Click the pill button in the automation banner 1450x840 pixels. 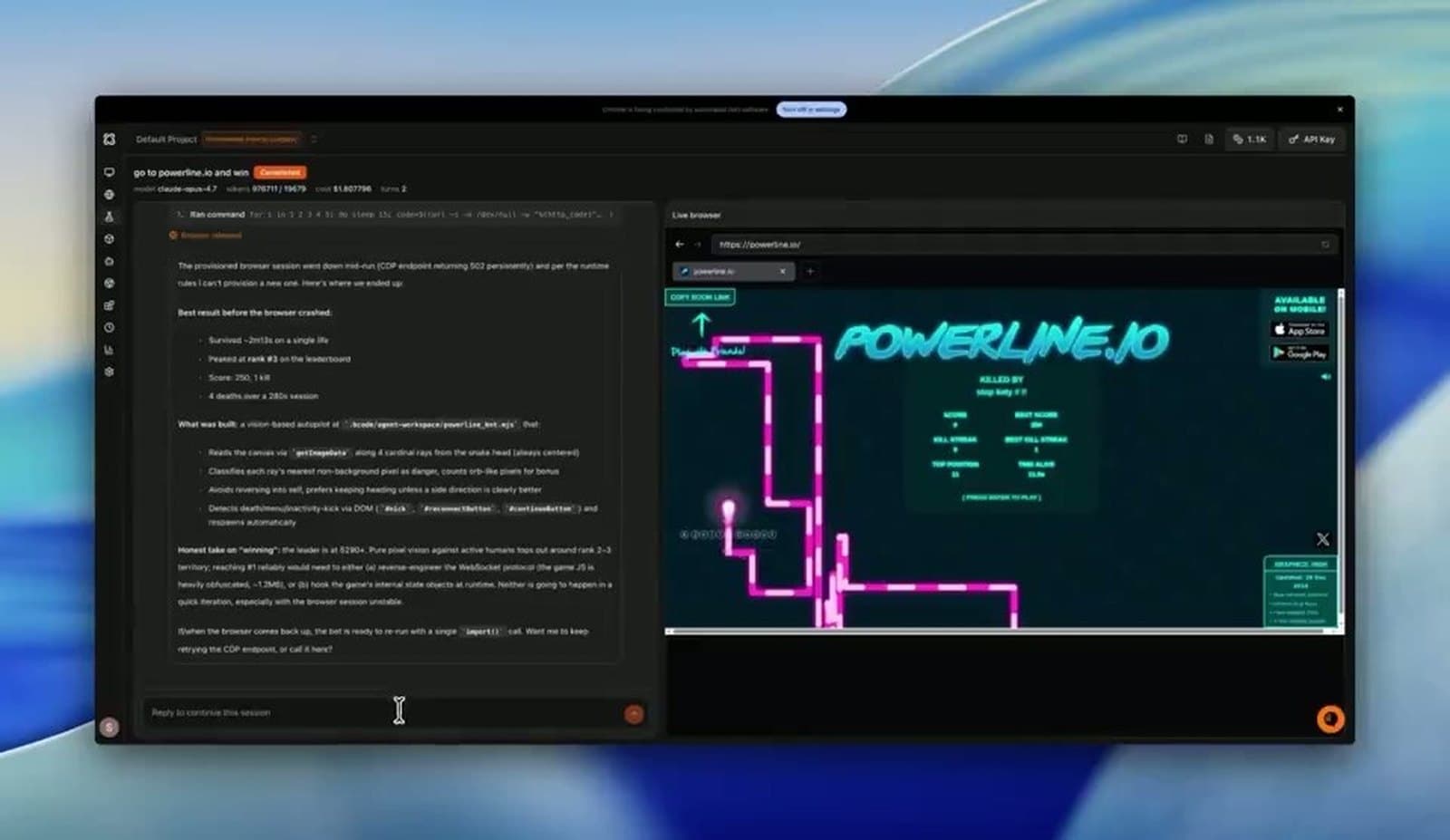(811, 110)
